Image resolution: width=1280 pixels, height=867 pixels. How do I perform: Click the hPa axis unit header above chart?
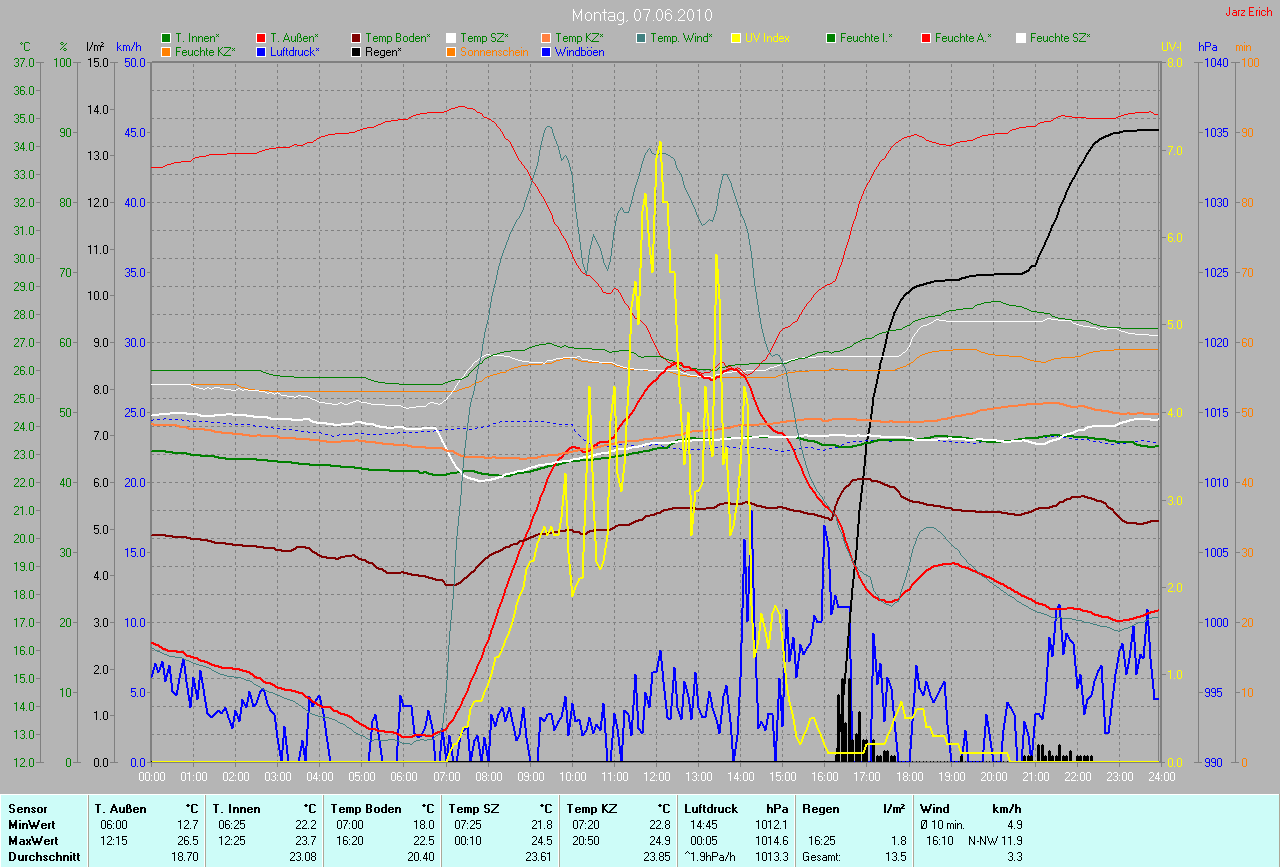(1209, 47)
